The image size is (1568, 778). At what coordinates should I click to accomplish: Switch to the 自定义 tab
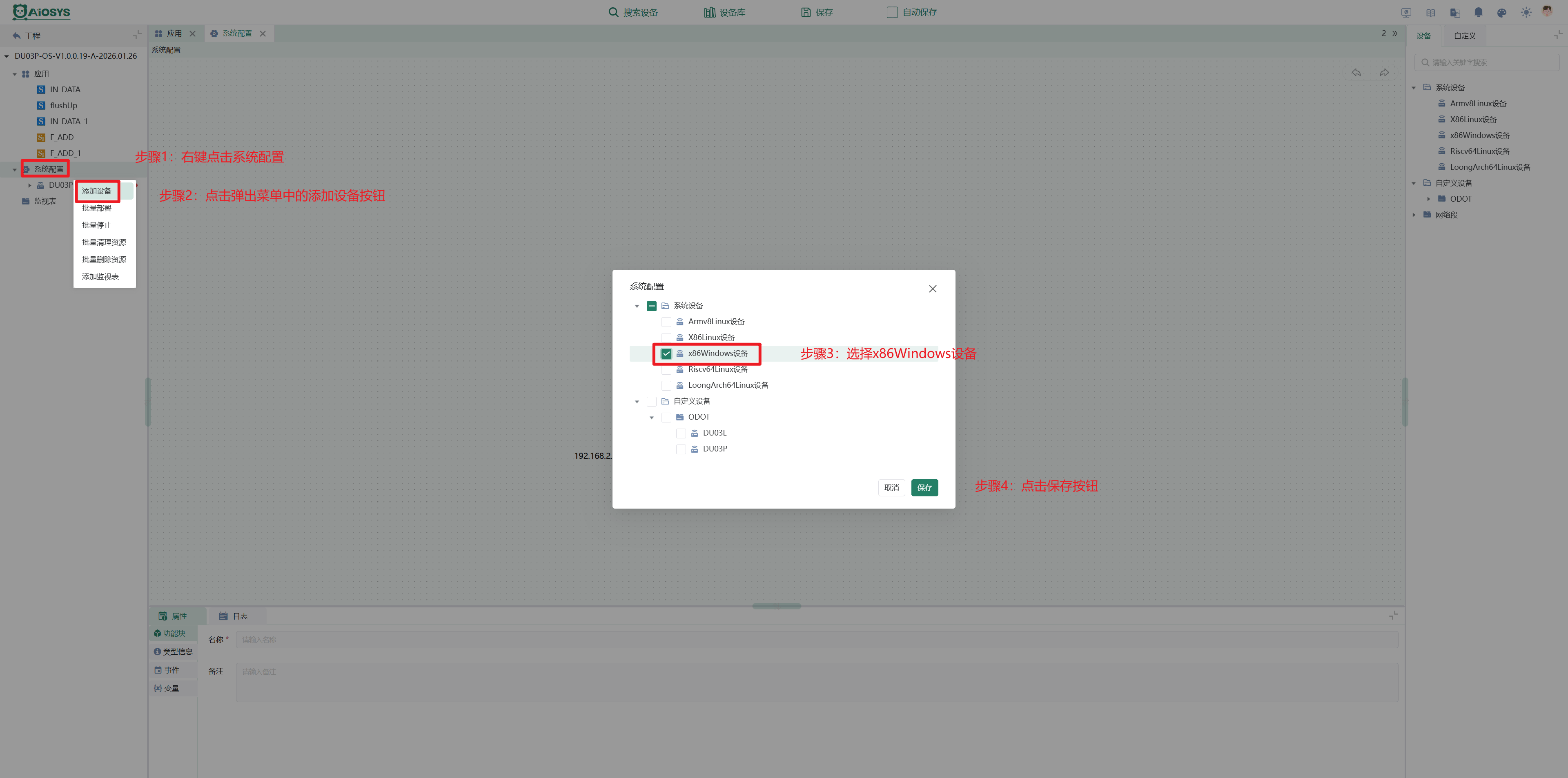coord(1465,35)
